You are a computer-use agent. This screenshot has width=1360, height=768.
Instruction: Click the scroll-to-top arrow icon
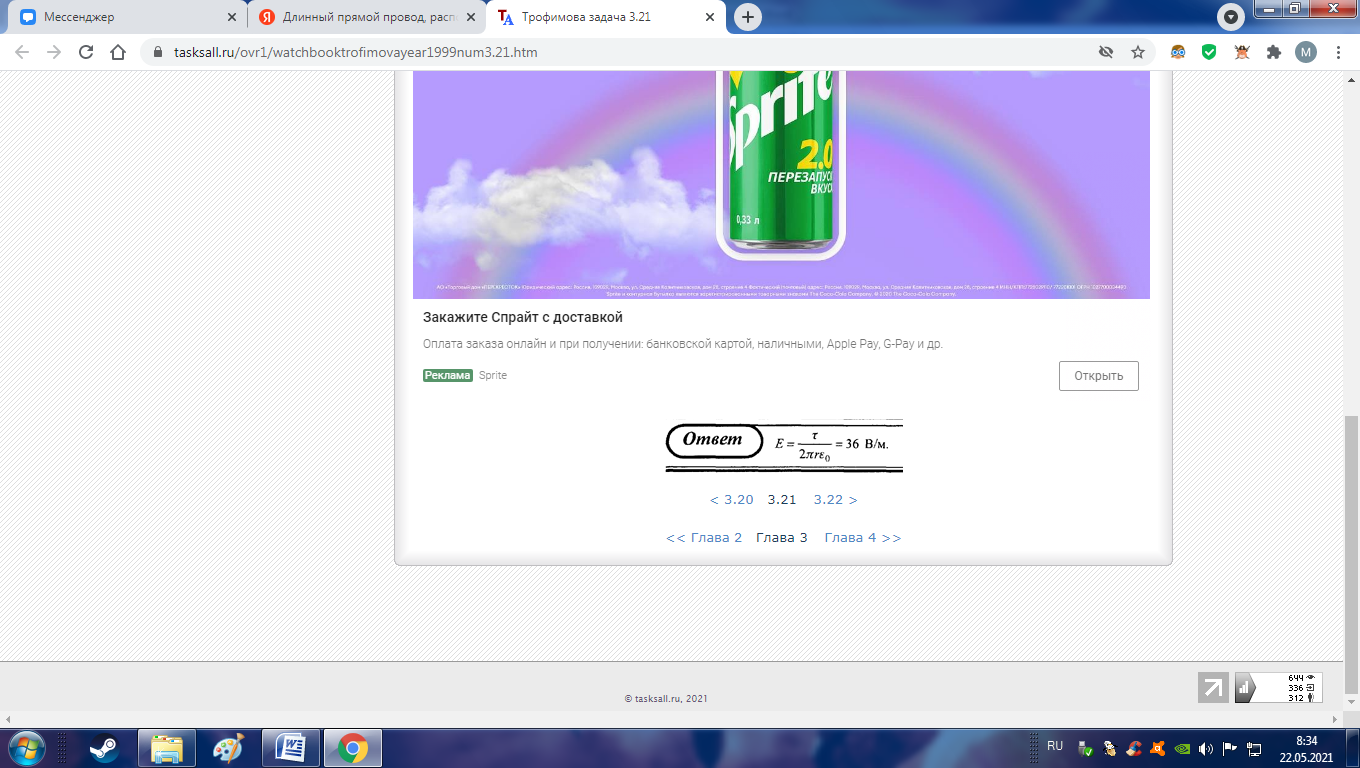coord(1213,687)
